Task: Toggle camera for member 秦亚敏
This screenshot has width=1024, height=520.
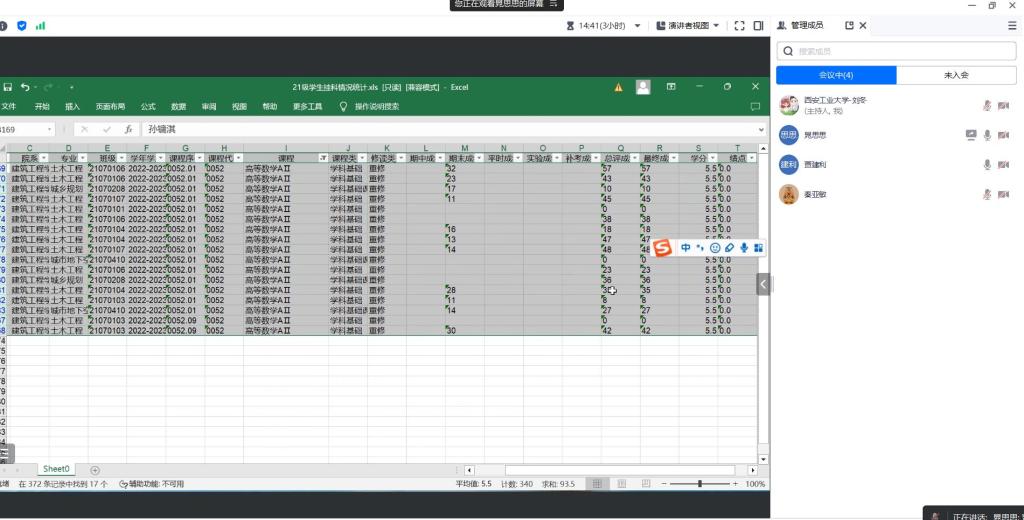Action: tap(1003, 195)
